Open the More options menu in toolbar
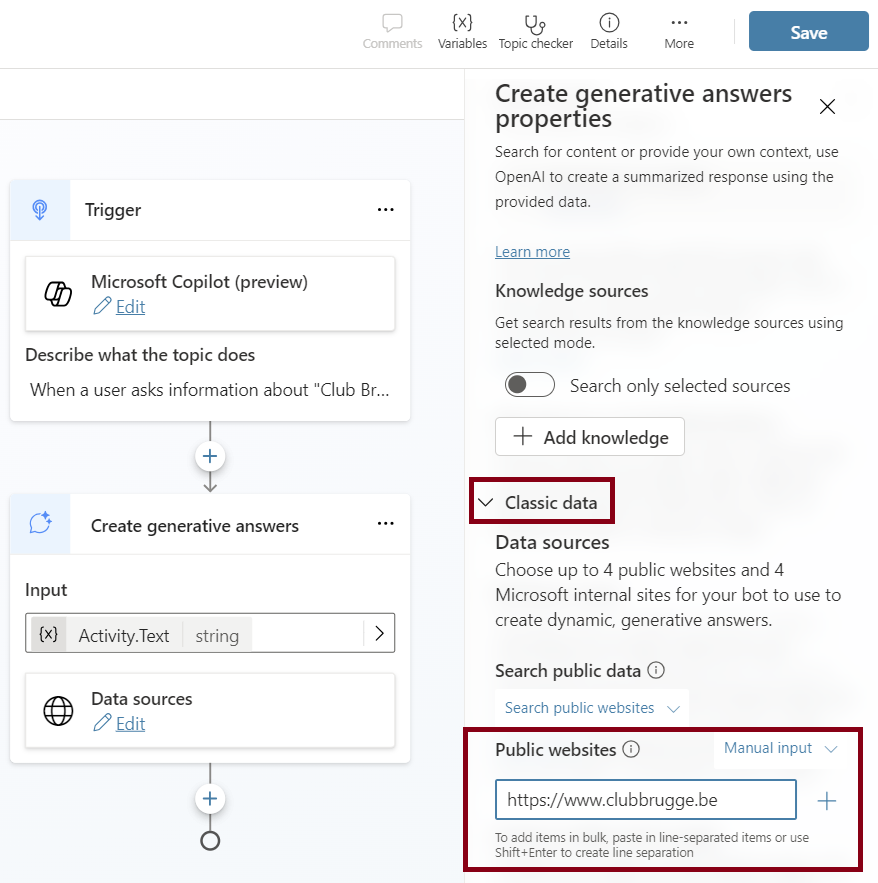The height and width of the screenshot is (883, 878). (x=679, y=31)
